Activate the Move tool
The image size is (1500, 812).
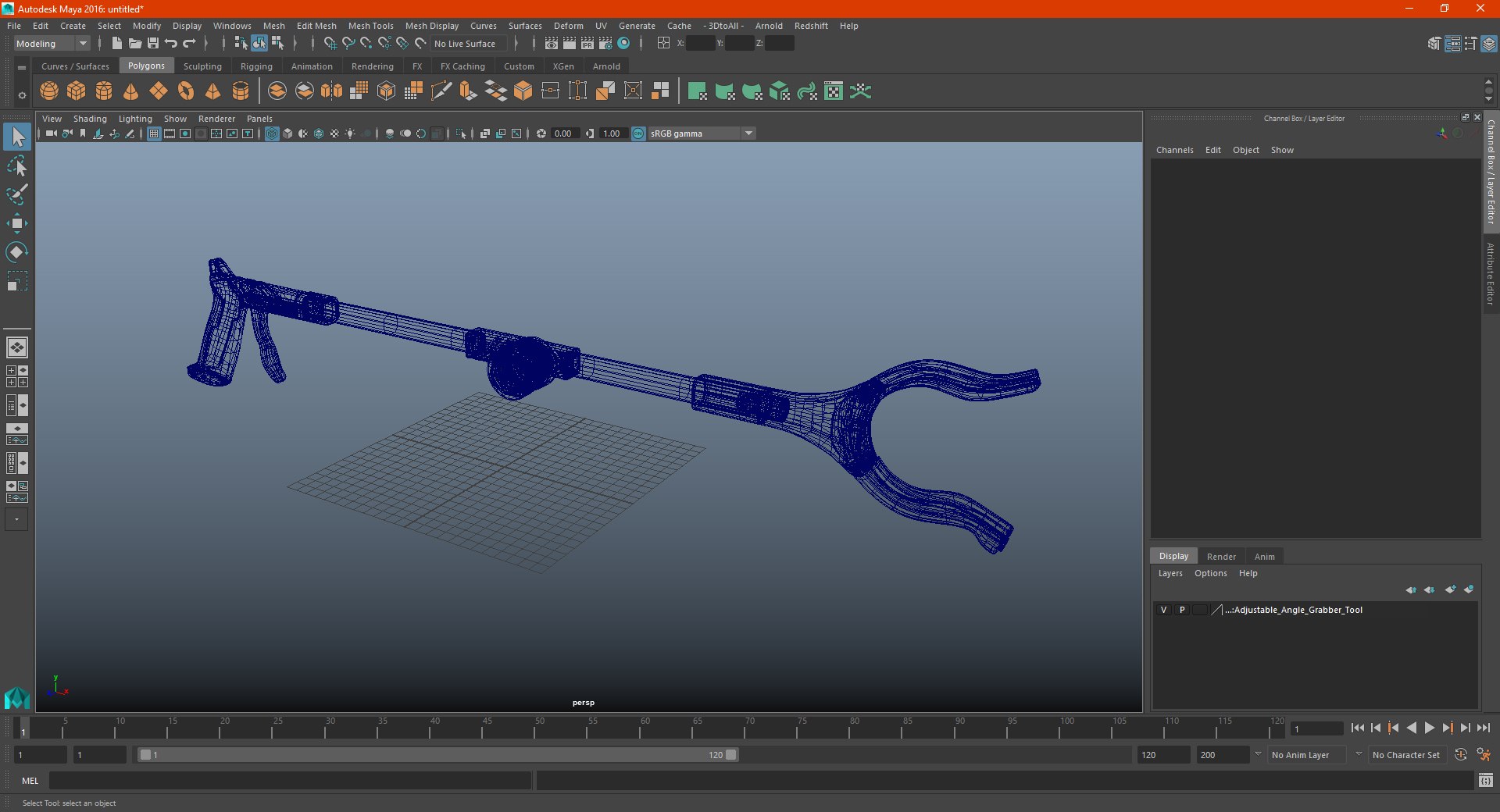(17, 223)
